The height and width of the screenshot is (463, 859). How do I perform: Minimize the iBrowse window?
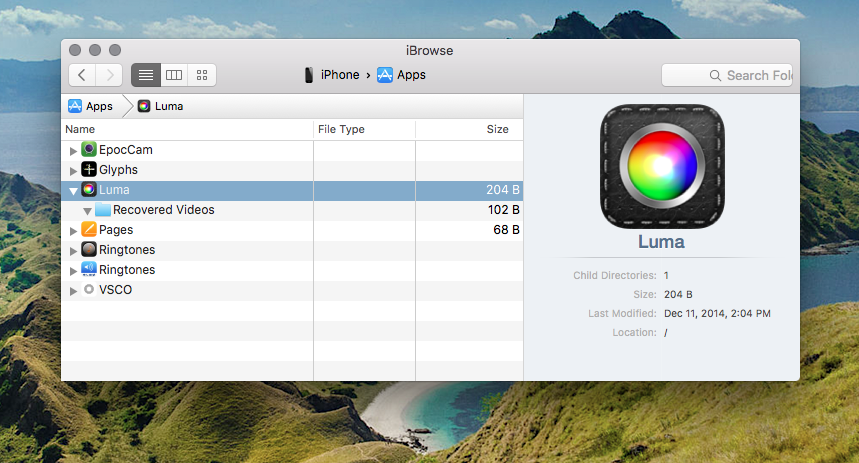point(95,50)
